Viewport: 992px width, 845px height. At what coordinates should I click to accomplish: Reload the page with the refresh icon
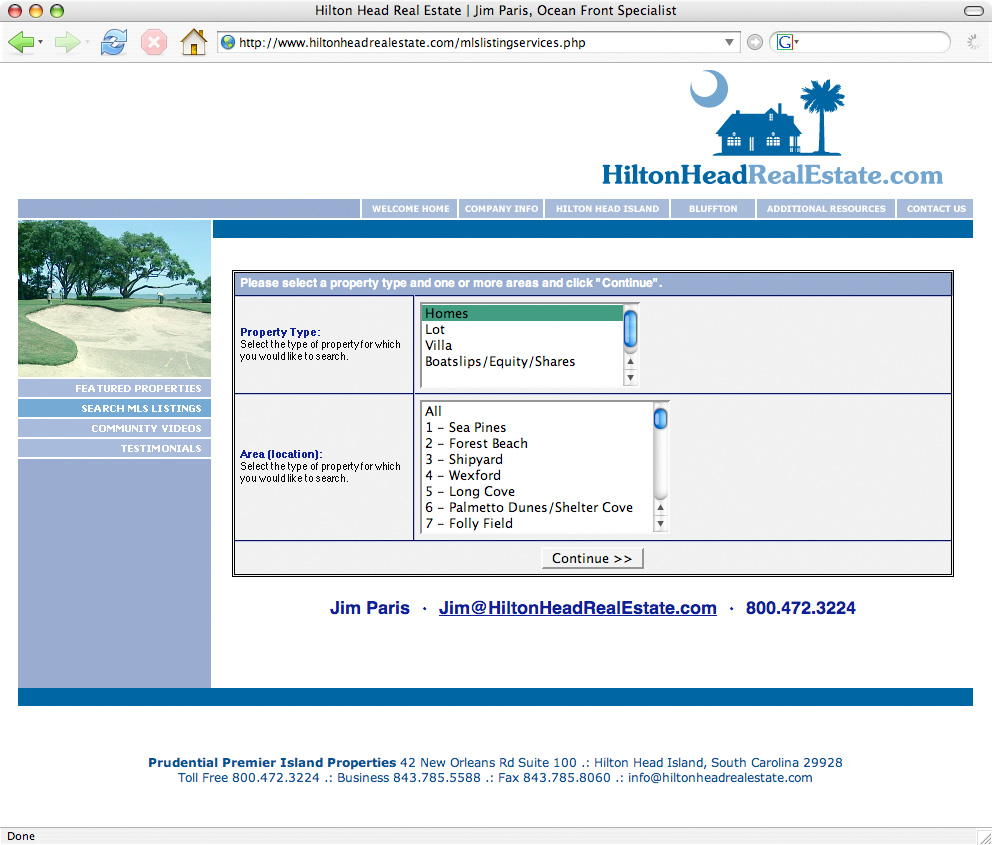114,42
